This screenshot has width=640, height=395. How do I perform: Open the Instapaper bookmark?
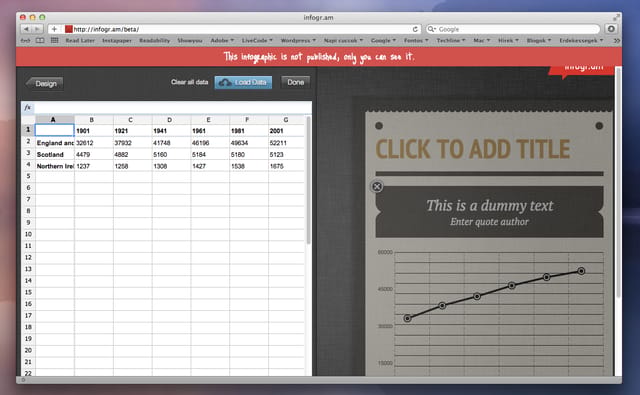pyautogui.click(x=117, y=40)
